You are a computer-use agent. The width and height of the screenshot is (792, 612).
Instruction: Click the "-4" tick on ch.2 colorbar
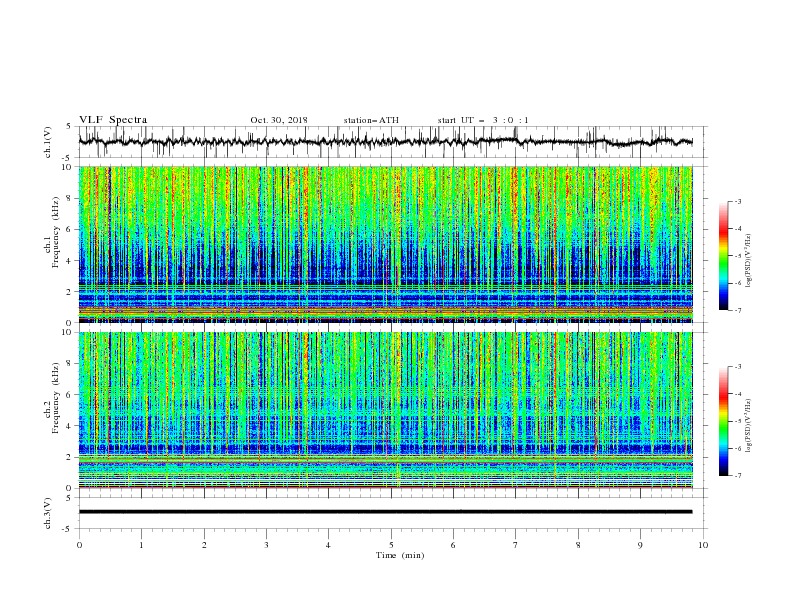(737, 394)
